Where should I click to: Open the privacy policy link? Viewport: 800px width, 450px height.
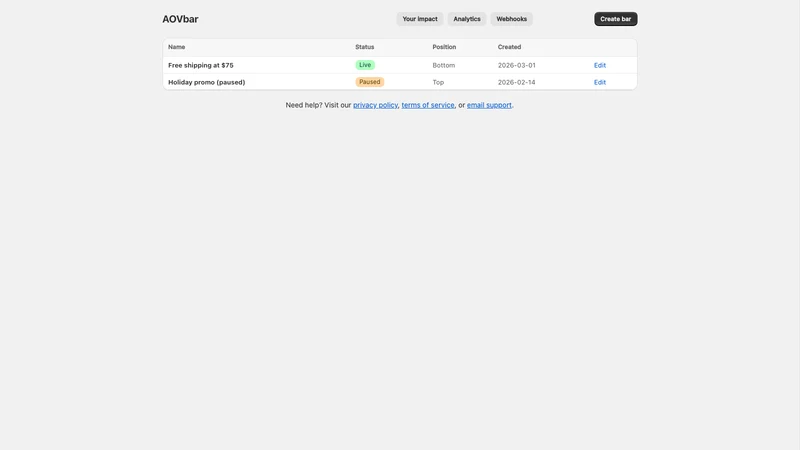pos(375,105)
